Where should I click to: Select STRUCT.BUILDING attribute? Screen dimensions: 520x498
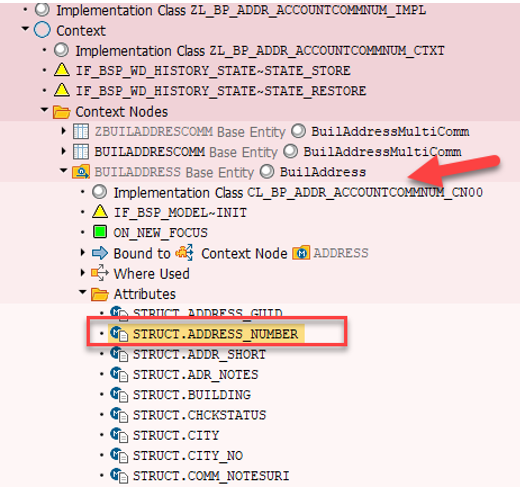192,395
